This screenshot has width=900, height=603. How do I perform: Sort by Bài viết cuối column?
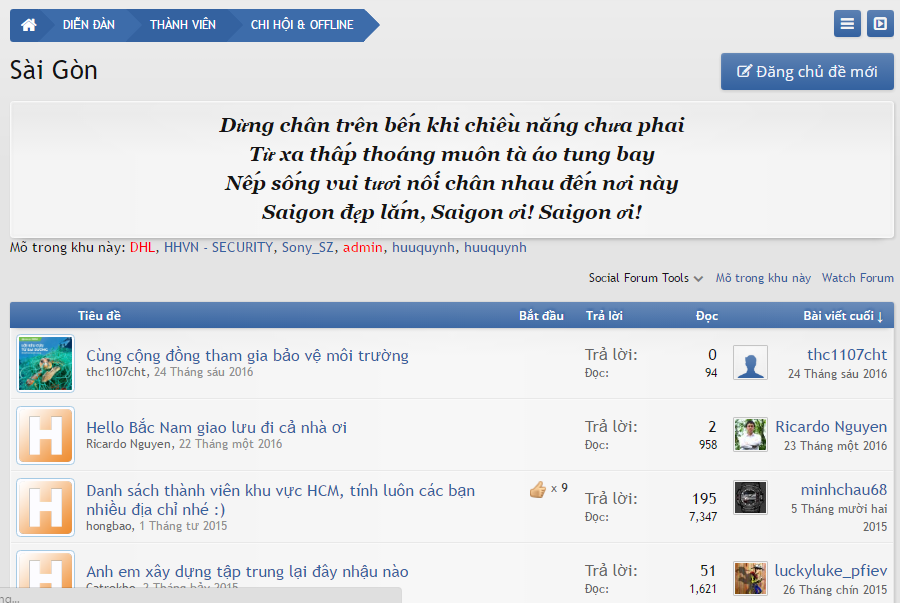click(842, 316)
